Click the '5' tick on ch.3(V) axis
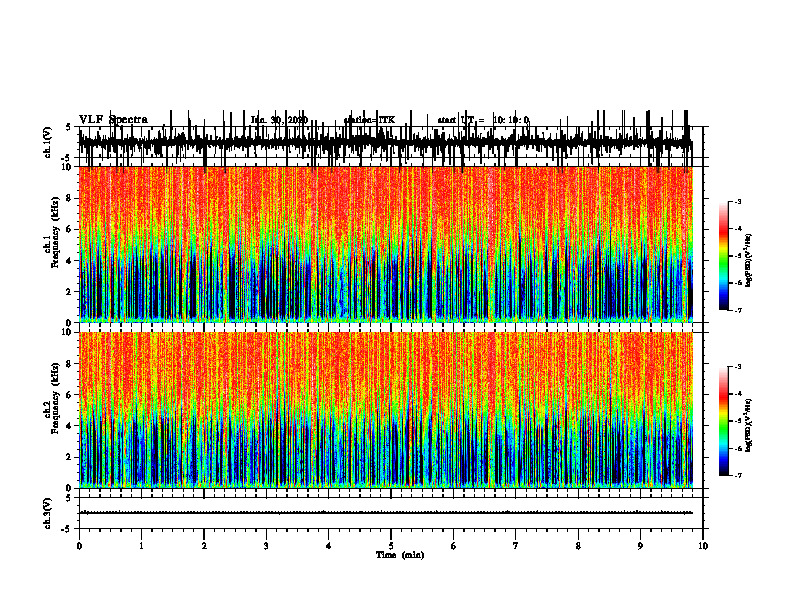792x612 pixels. (69, 498)
